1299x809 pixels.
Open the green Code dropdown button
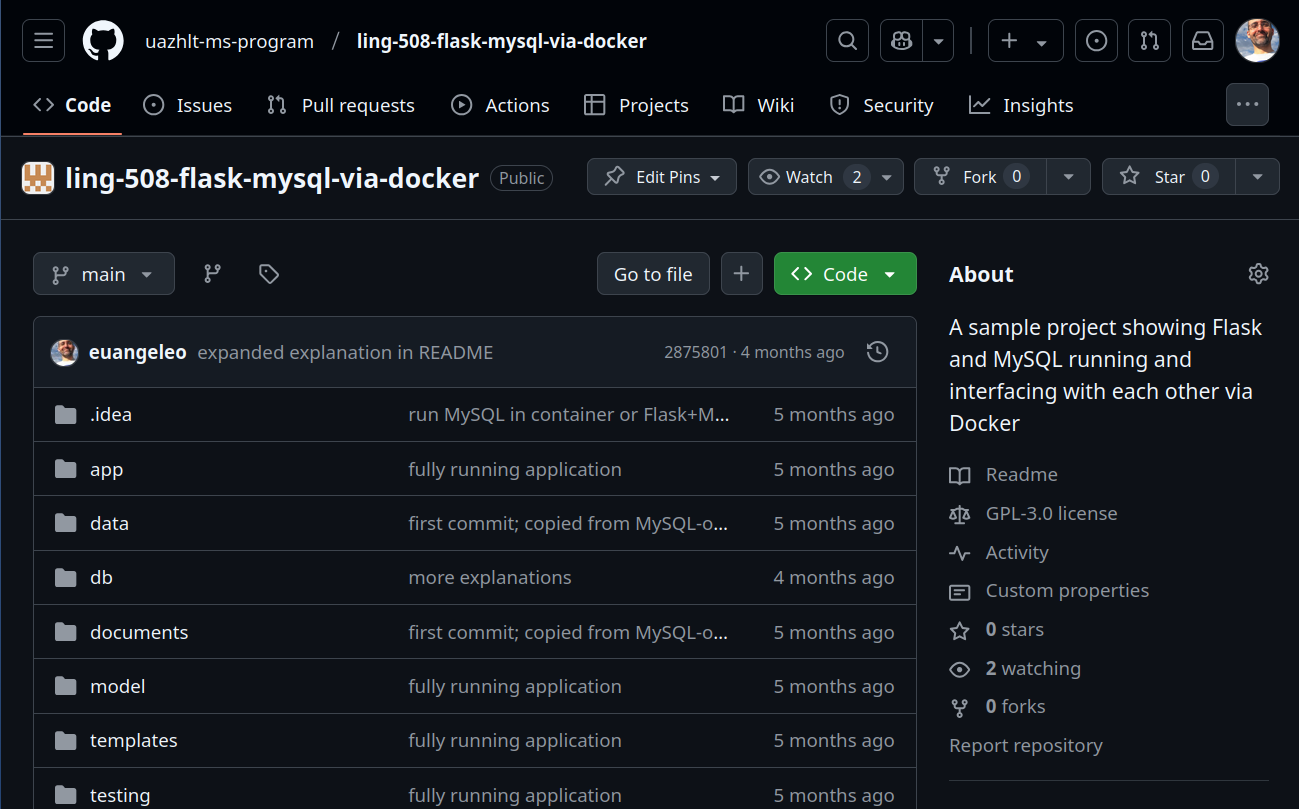[x=845, y=274]
